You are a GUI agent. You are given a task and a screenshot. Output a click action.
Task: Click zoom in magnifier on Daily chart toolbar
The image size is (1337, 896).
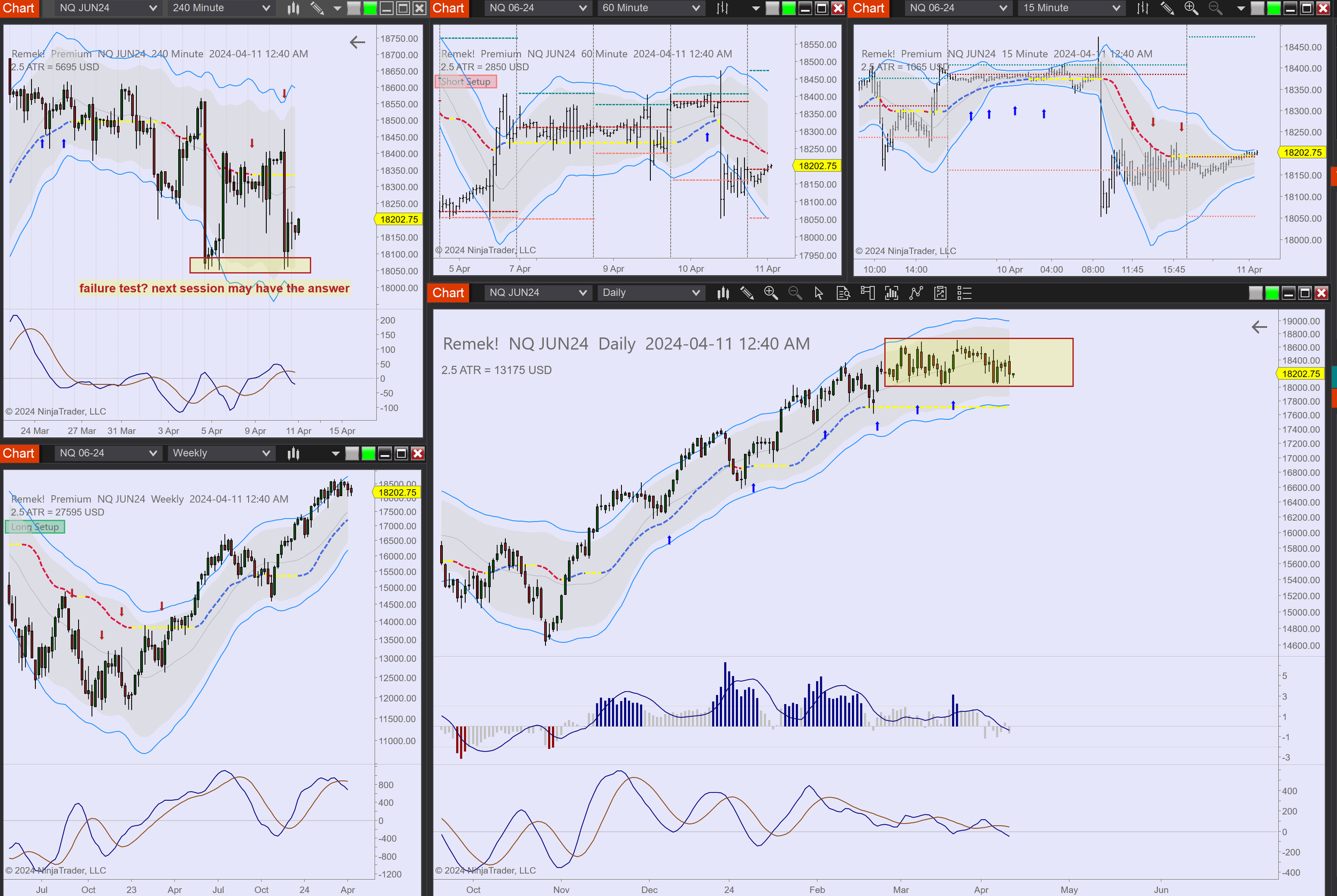coord(771,293)
